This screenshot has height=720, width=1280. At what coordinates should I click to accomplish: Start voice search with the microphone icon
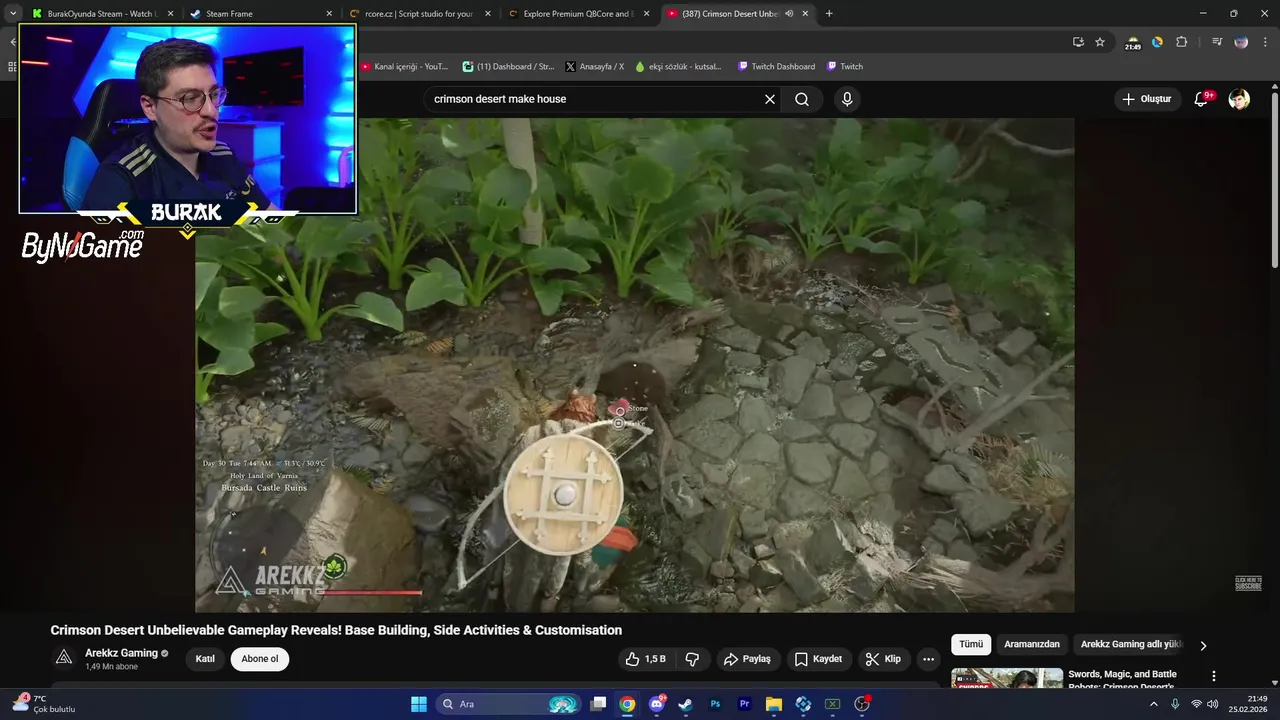coord(847,99)
